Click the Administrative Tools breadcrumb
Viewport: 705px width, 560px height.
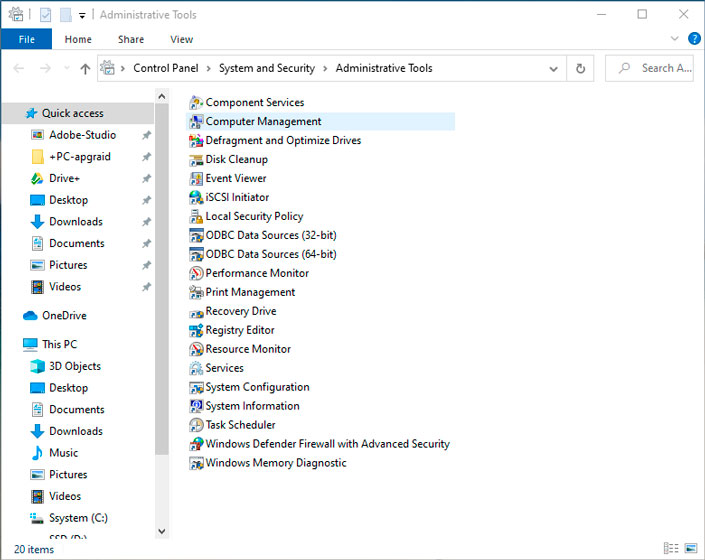384,68
